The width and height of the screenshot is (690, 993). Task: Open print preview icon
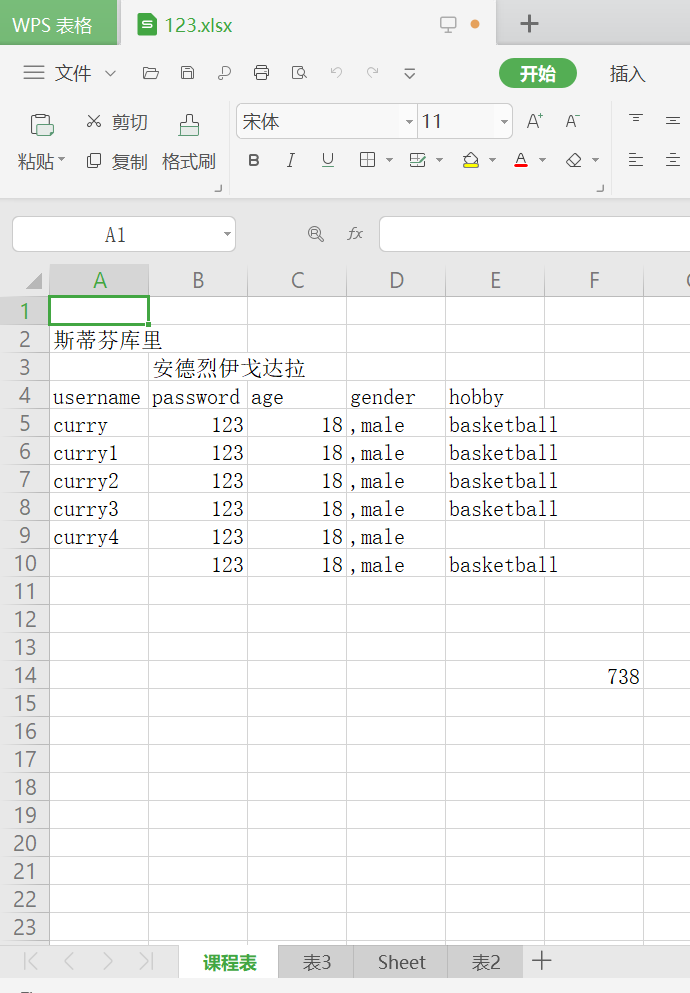point(299,73)
